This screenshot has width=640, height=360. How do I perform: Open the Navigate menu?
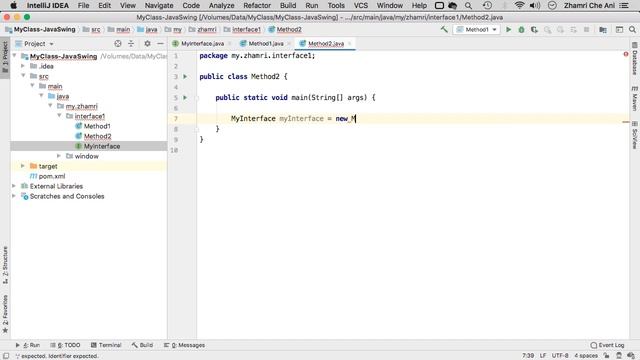(159, 6)
